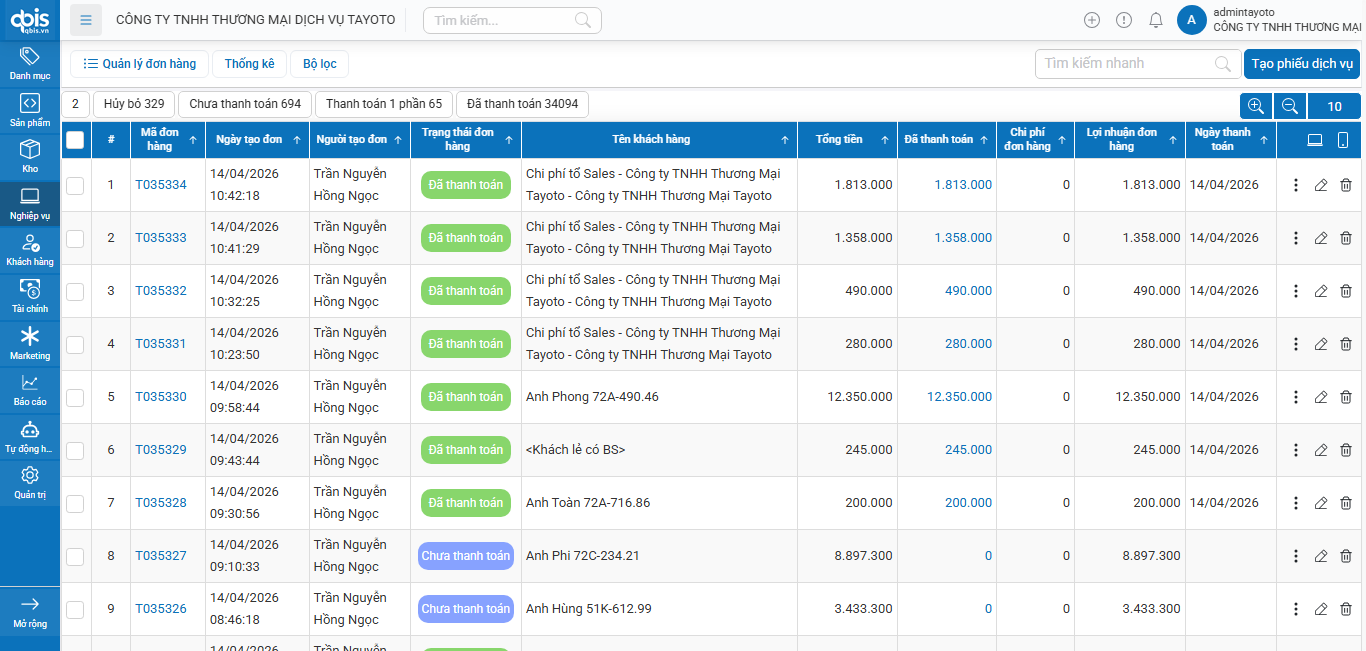The height and width of the screenshot is (651, 1366).
Task: Open the Sản phẩm sidebar icon
Action: coord(30,109)
